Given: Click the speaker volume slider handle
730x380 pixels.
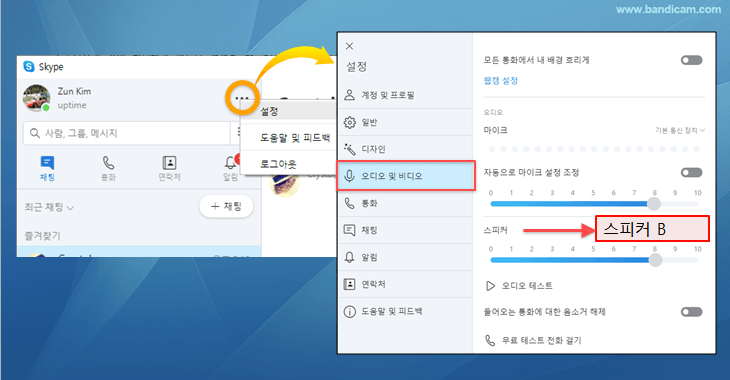Looking at the screenshot, I should (655, 260).
